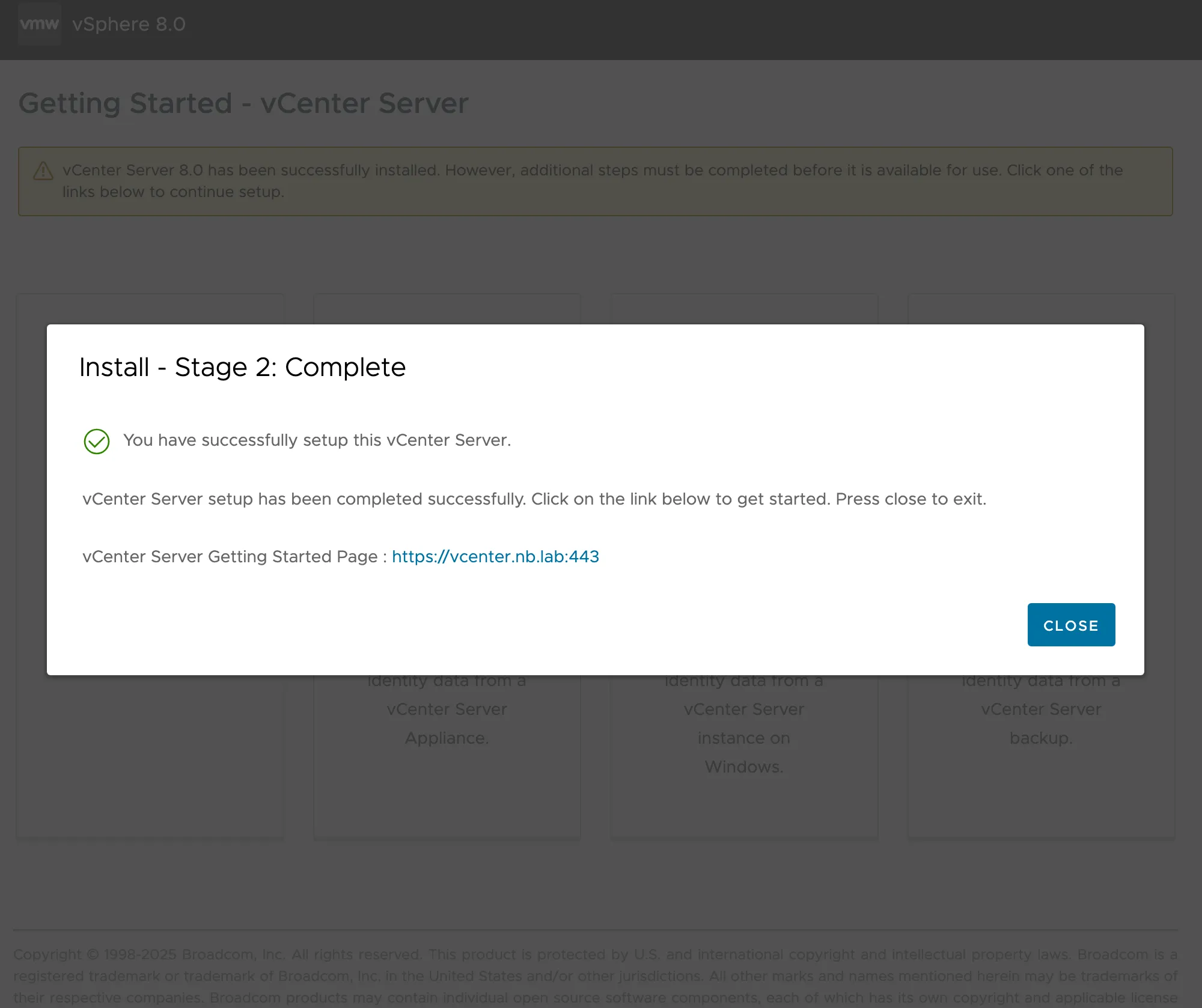Click the warning triangle icon in banner

43,171
